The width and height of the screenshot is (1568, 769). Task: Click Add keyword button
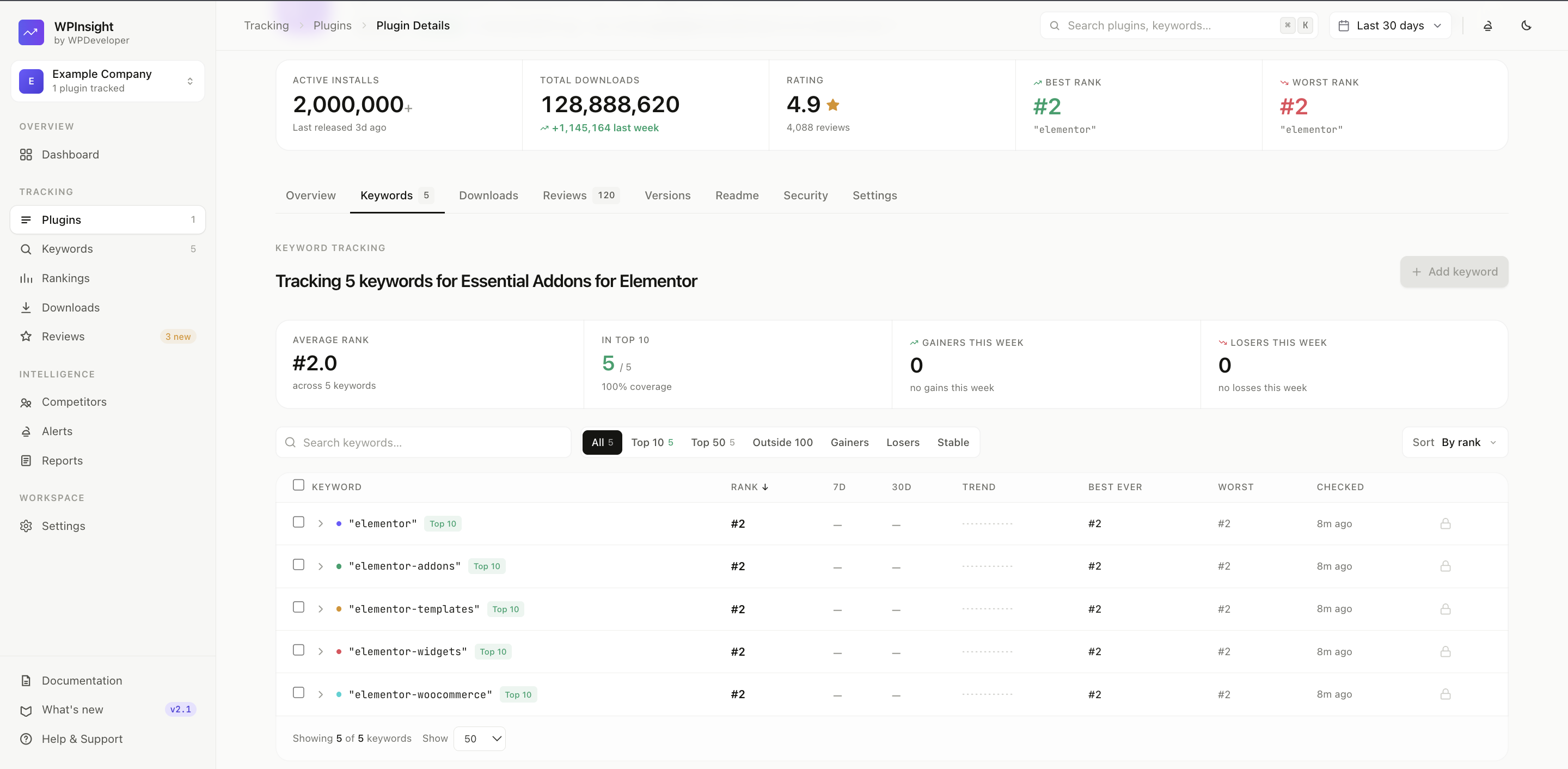(1454, 272)
